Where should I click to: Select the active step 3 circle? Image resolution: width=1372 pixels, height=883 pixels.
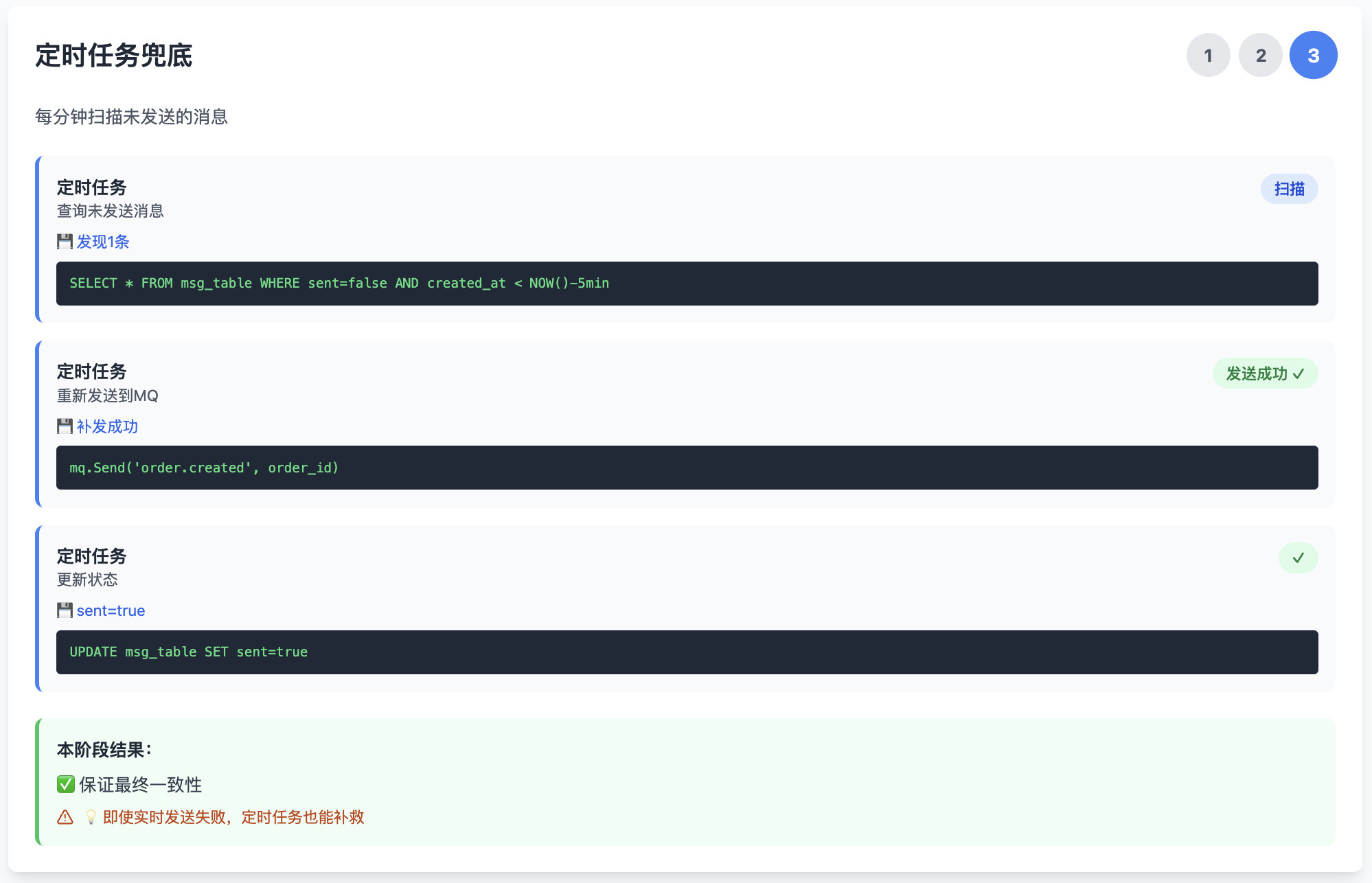1313,55
